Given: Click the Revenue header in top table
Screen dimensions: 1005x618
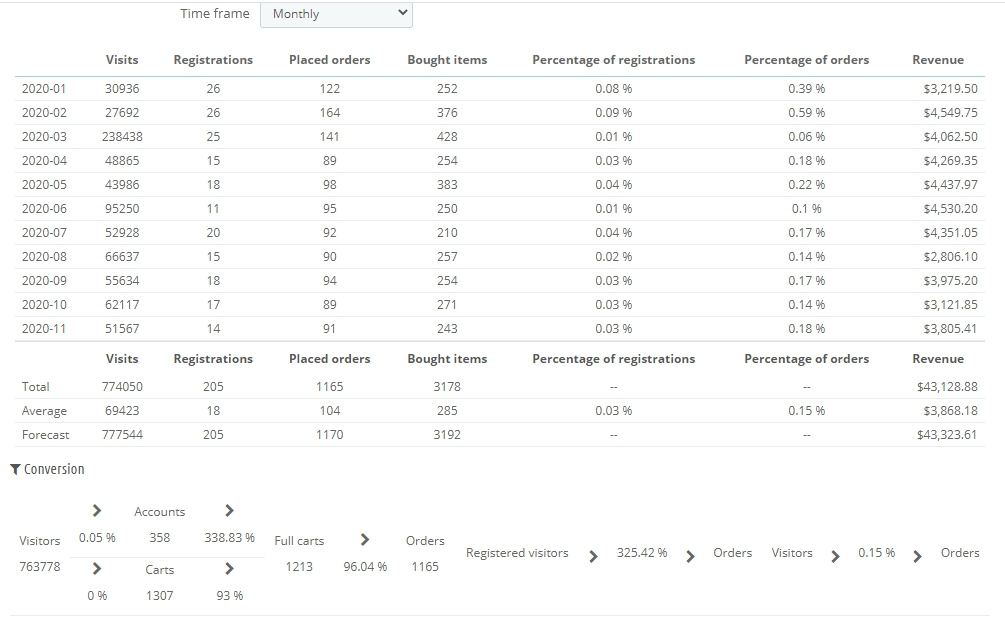Looking at the screenshot, I should tap(938, 60).
